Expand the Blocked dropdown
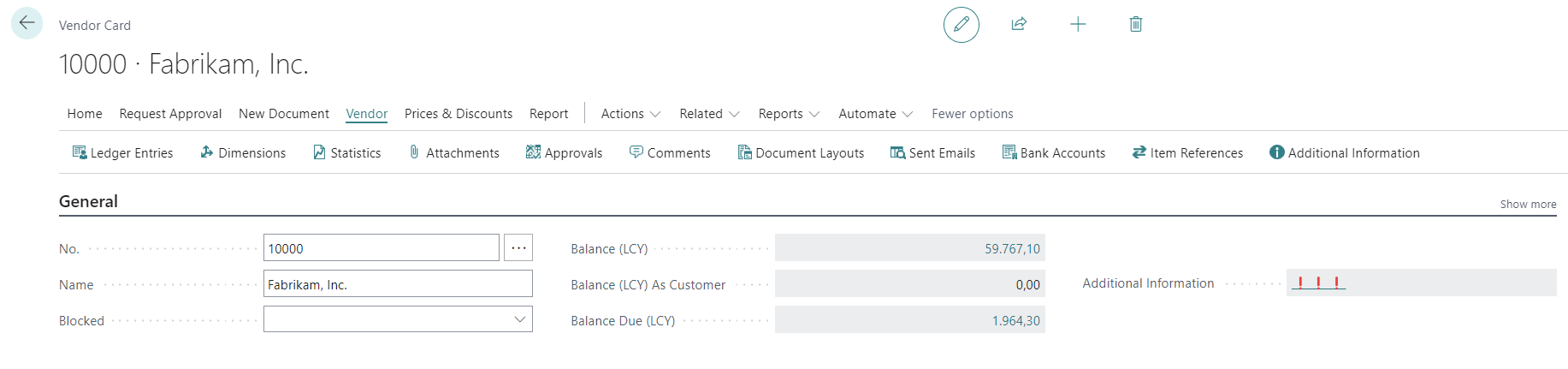This screenshot has height=369, width=1568. tap(519, 319)
